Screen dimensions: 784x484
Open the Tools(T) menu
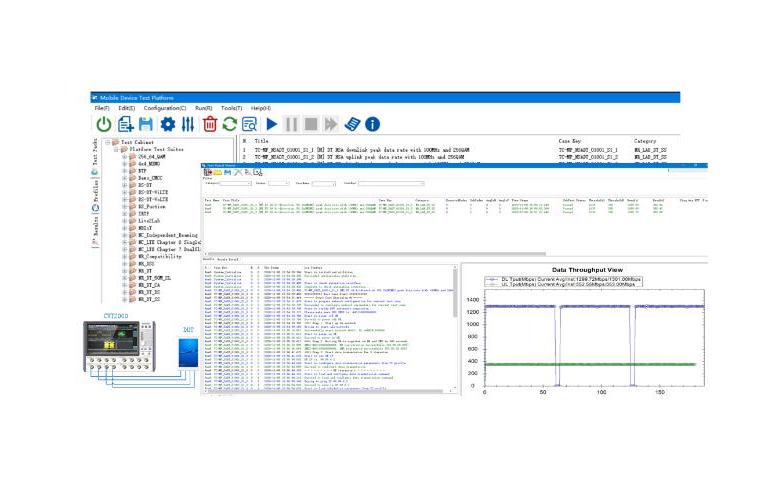231,107
